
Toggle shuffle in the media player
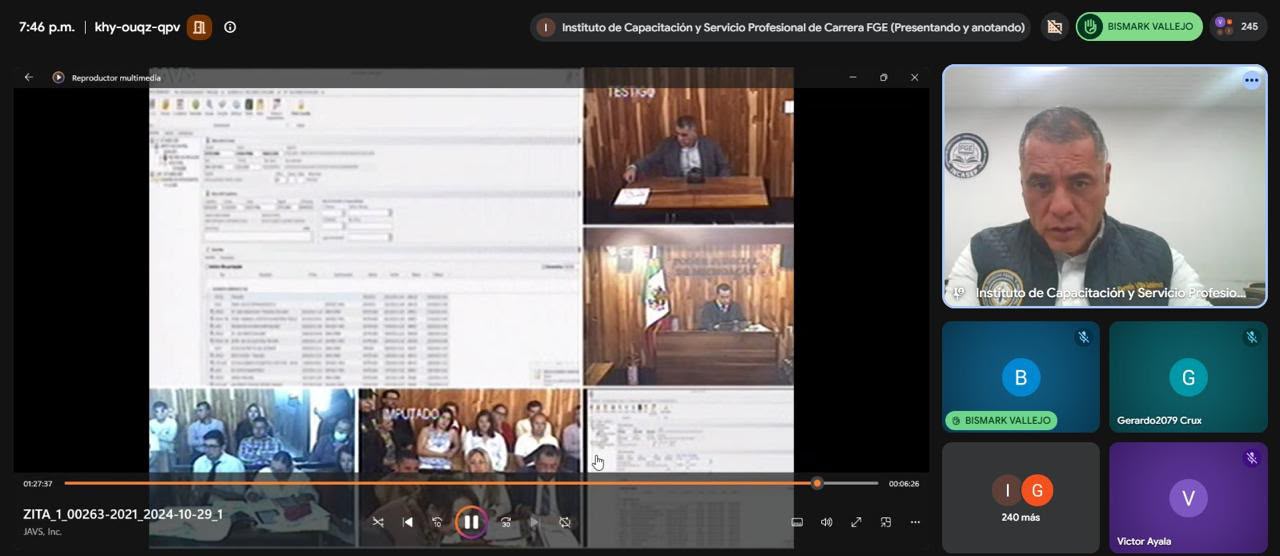tap(378, 522)
